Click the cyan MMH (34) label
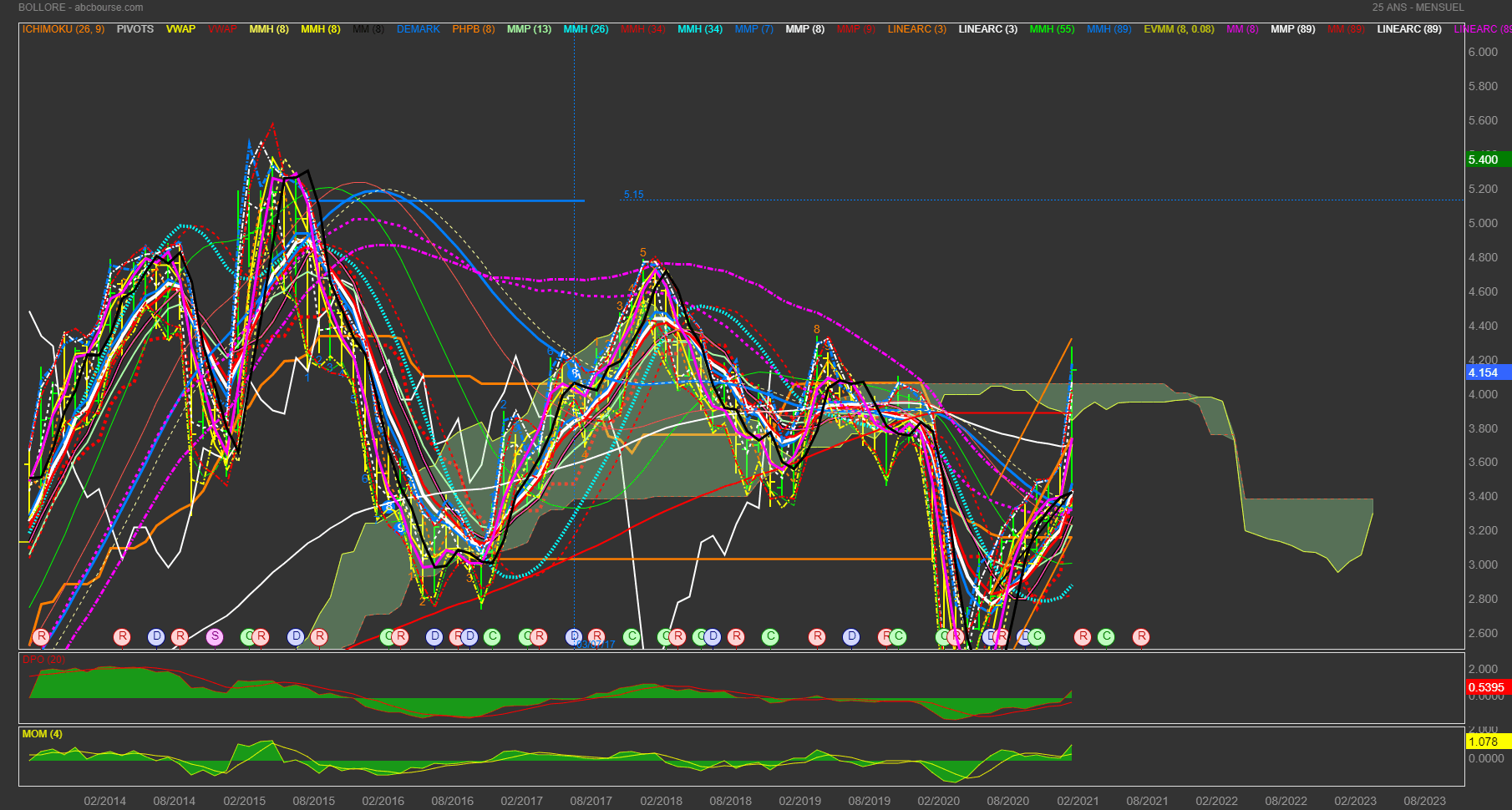Screen dimensions: 1512x810 (700, 29)
